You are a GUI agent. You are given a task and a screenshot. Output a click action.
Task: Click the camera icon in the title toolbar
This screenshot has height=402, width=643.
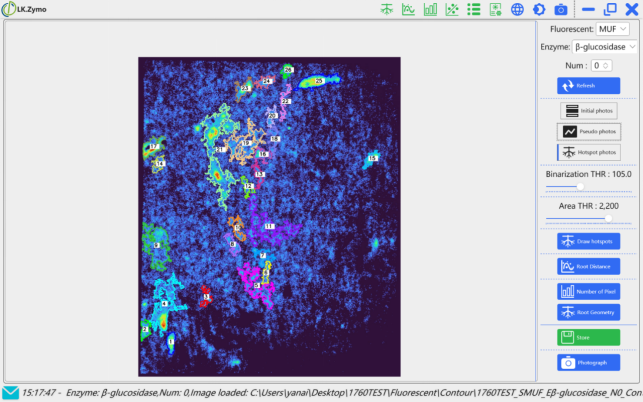561,10
